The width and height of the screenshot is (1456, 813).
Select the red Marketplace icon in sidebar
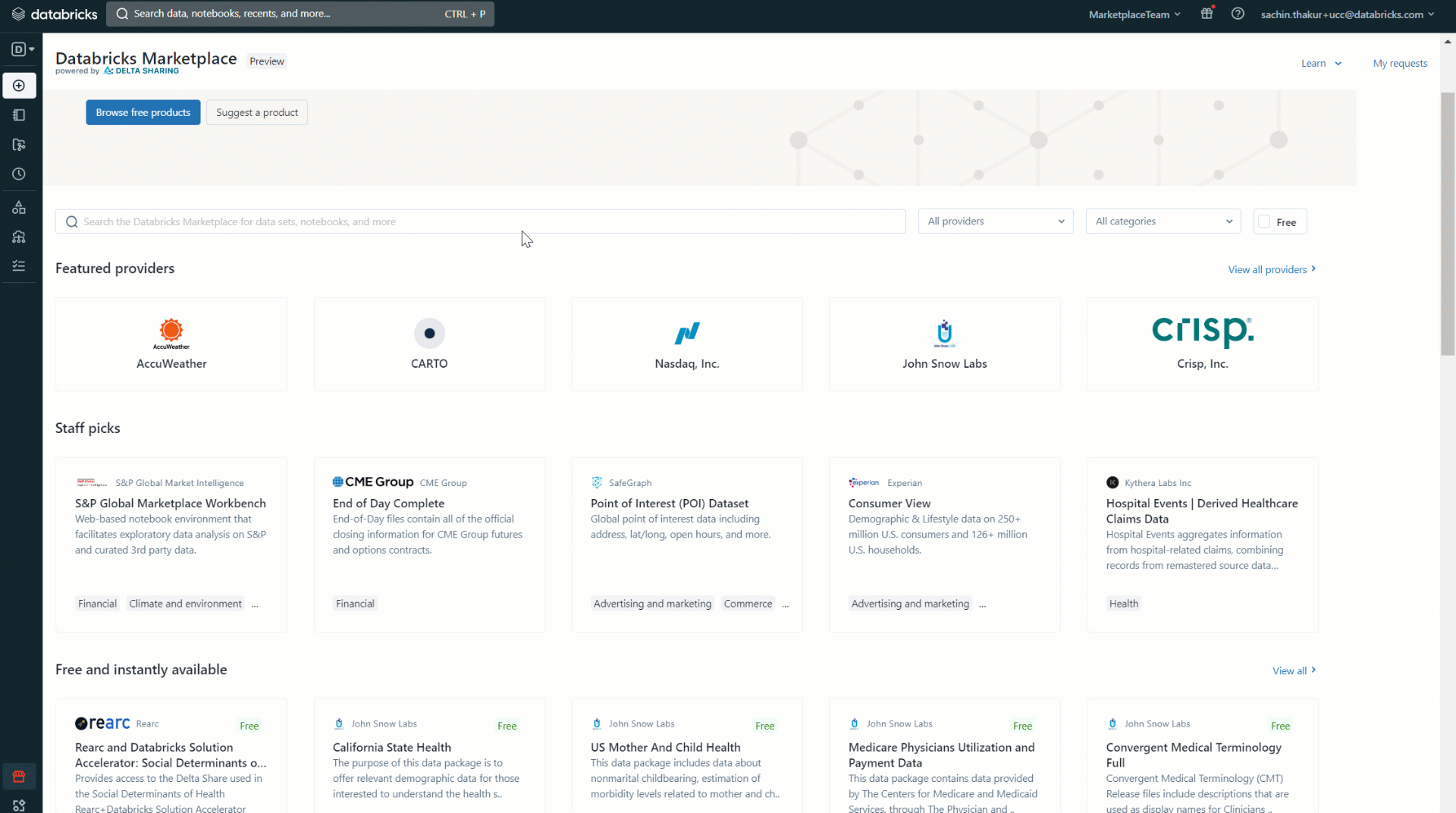(19, 776)
